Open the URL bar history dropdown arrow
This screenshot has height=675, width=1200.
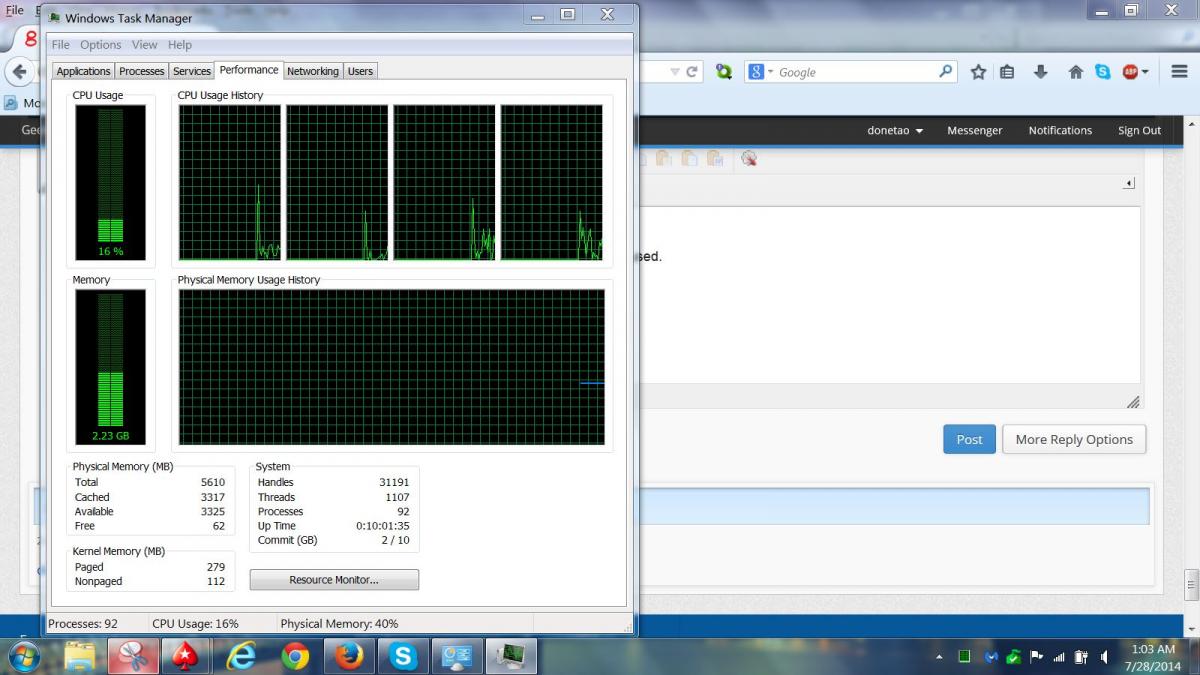click(x=675, y=72)
